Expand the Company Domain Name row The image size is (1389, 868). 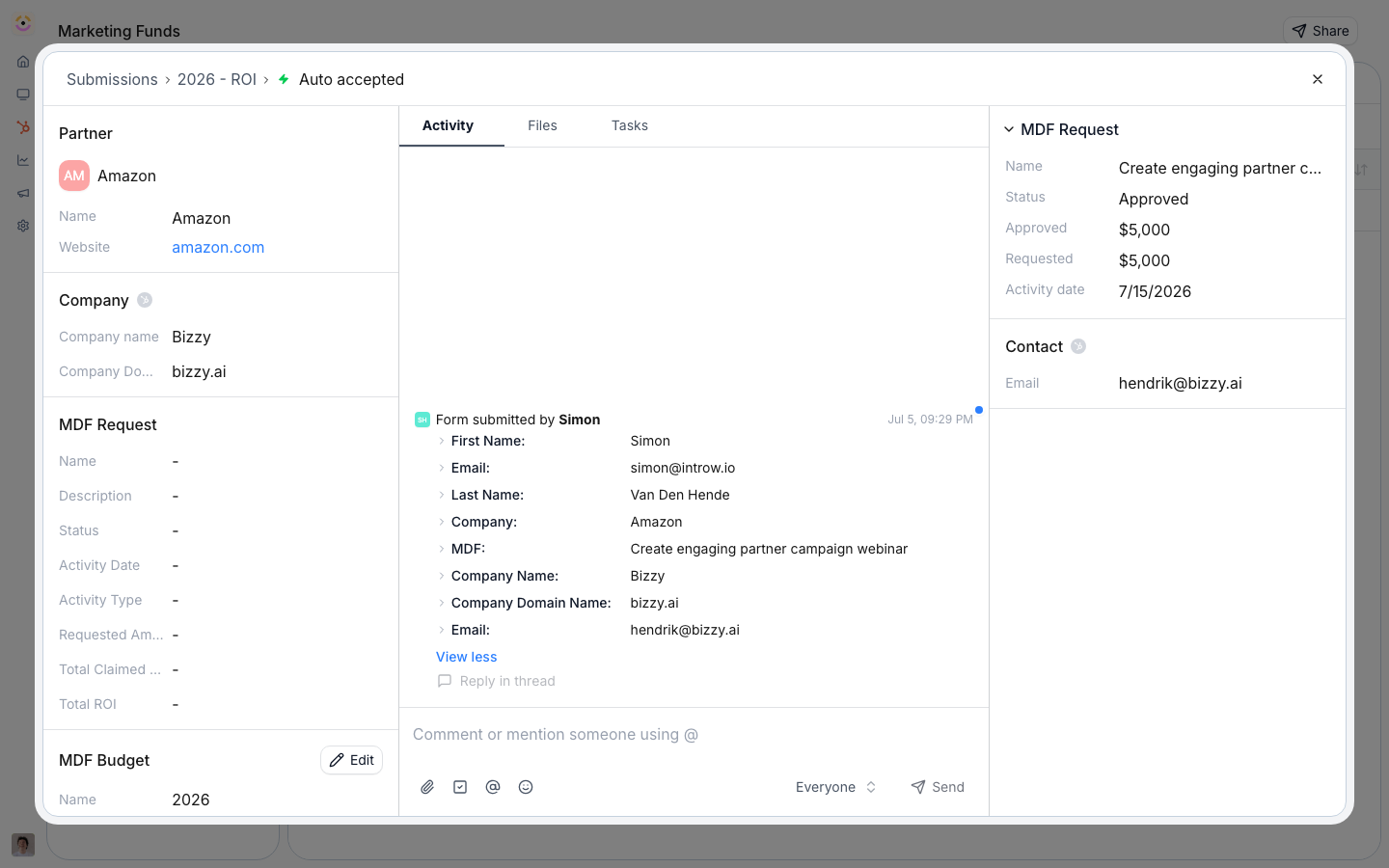[x=442, y=603]
